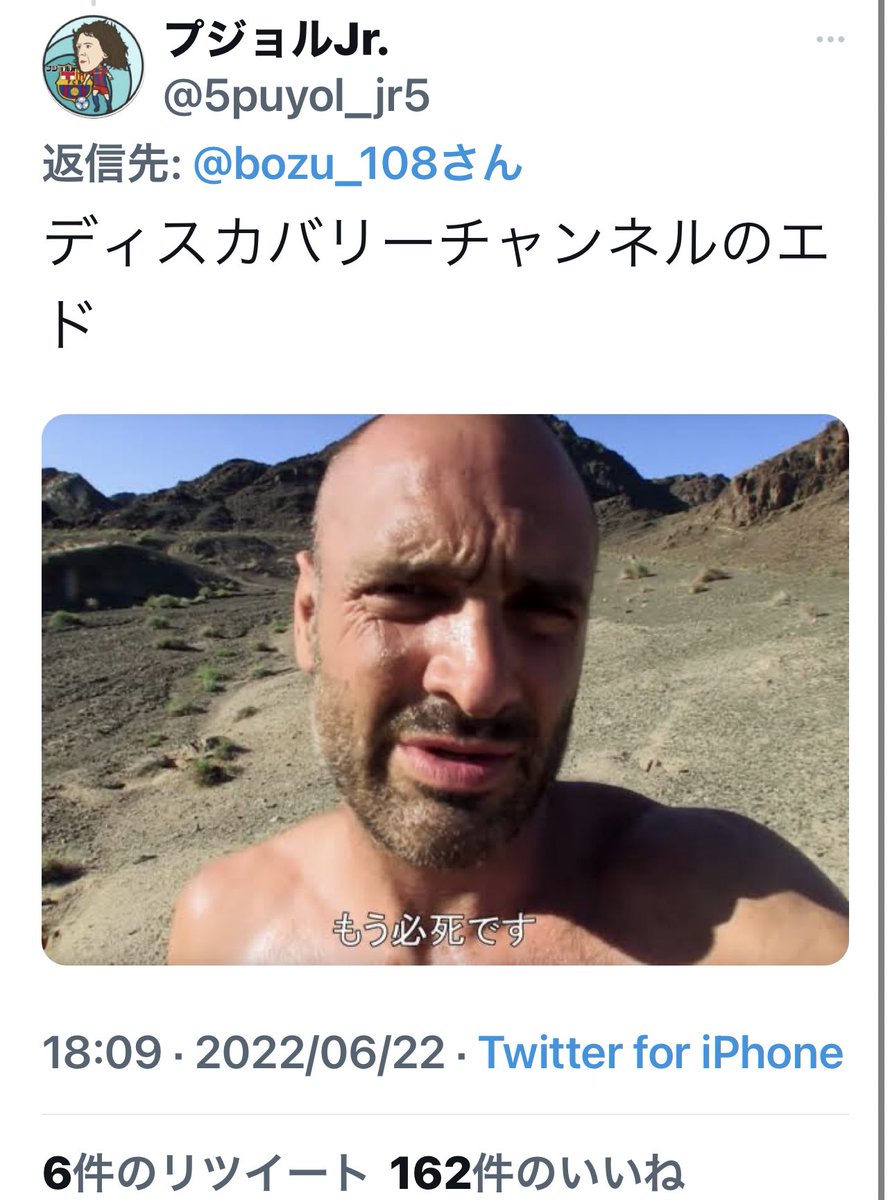Viewport: 890px width, 1200px height.
Task: Open the attached desert photo
Action: [445, 690]
